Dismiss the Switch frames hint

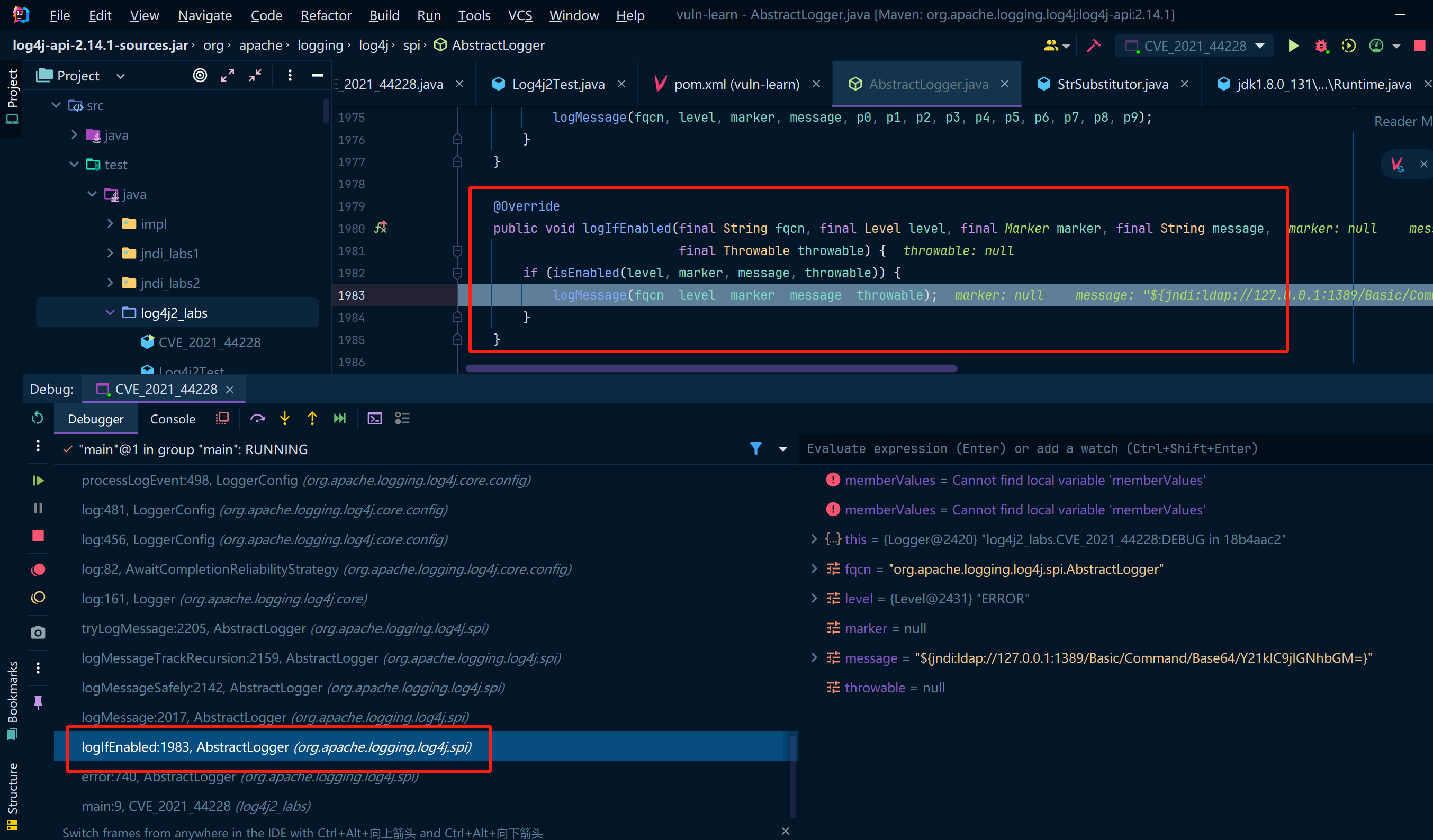785,831
